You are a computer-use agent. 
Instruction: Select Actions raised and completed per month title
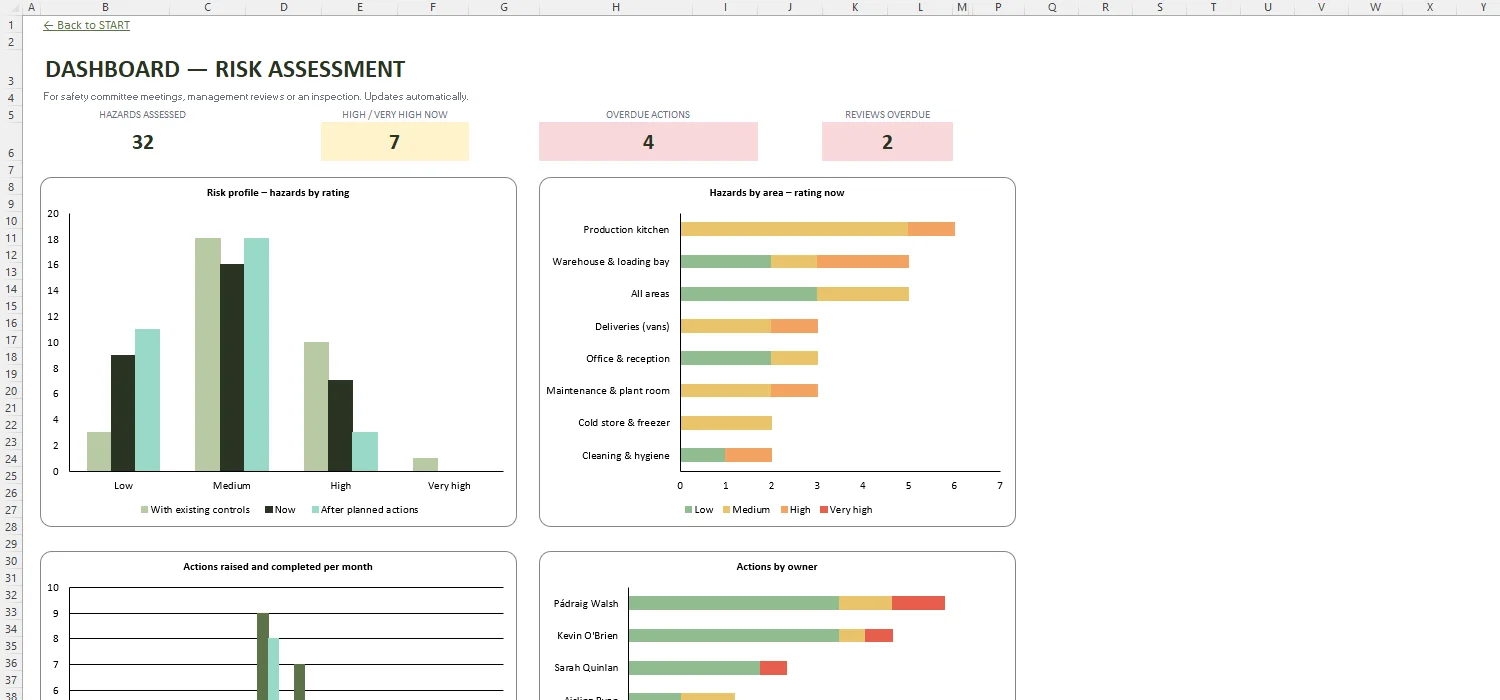pyautogui.click(x=278, y=567)
